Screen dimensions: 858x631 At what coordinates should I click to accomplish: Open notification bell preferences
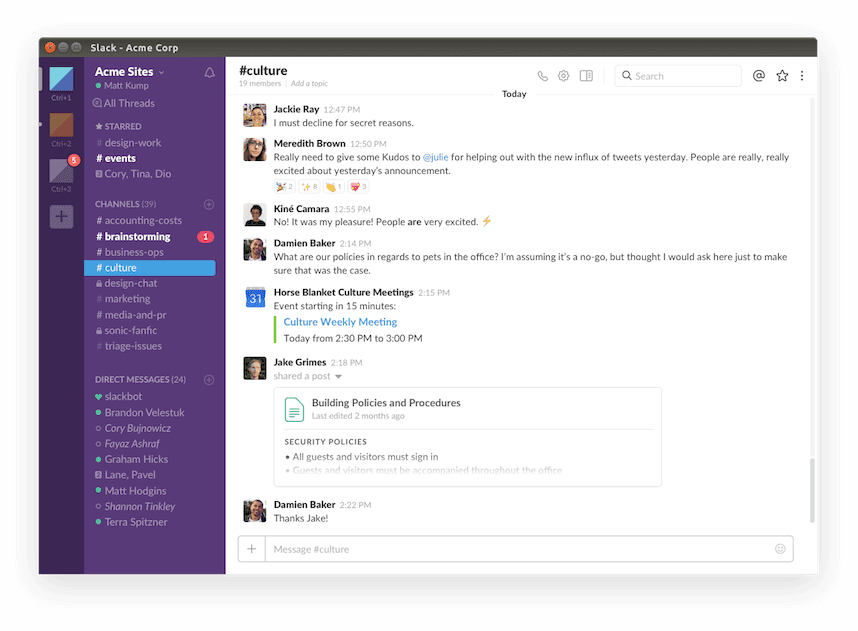coord(210,72)
